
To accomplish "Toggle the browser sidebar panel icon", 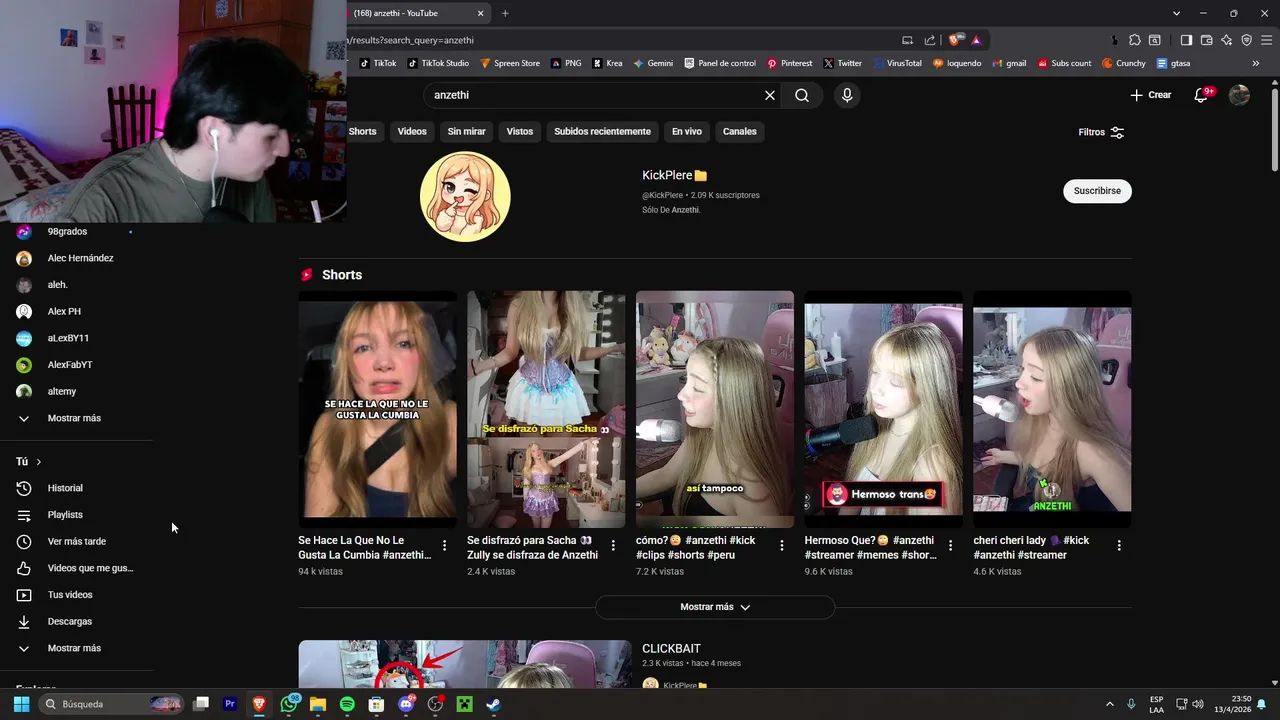I will (x=1186, y=40).
